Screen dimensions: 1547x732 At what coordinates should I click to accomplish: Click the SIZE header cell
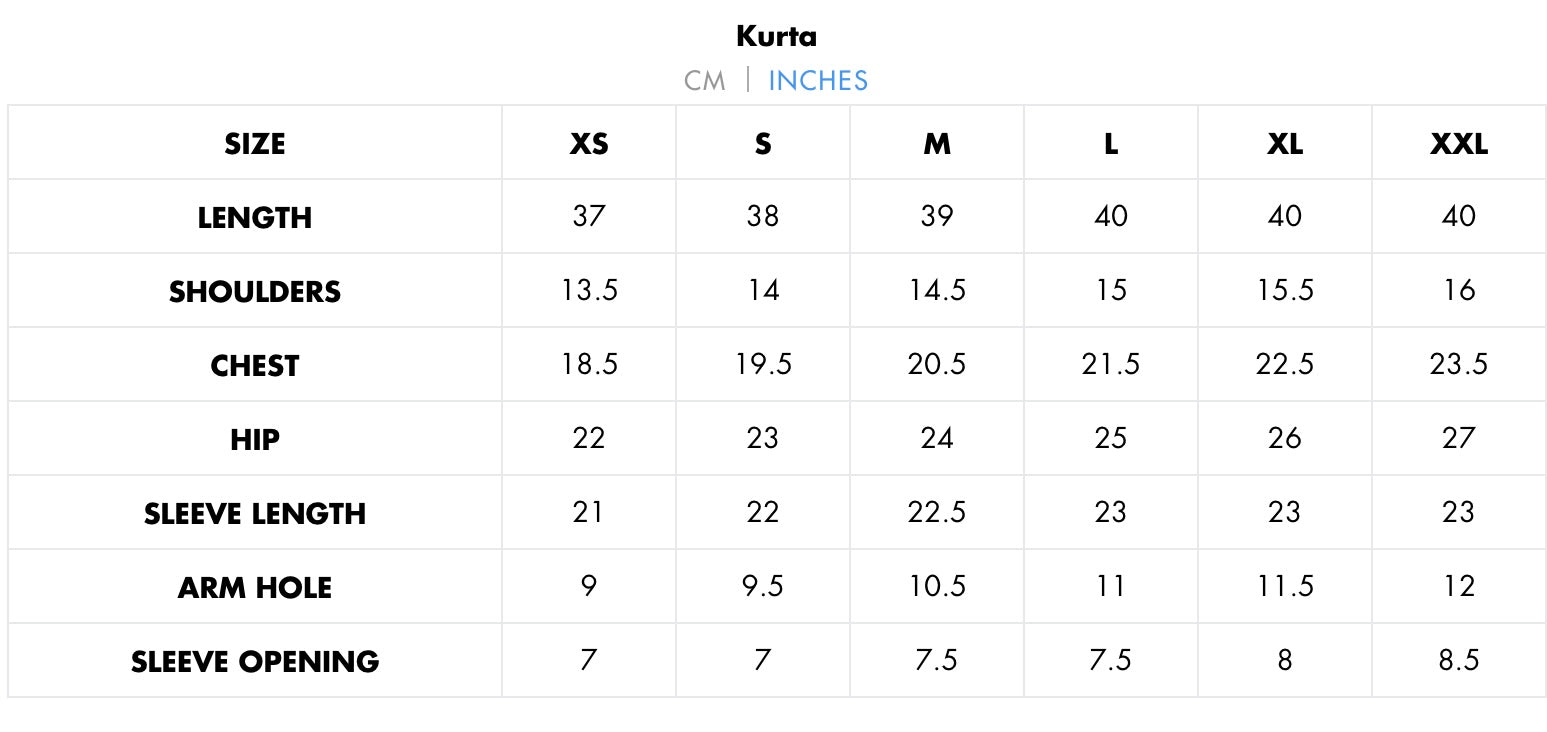(x=255, y=144)
